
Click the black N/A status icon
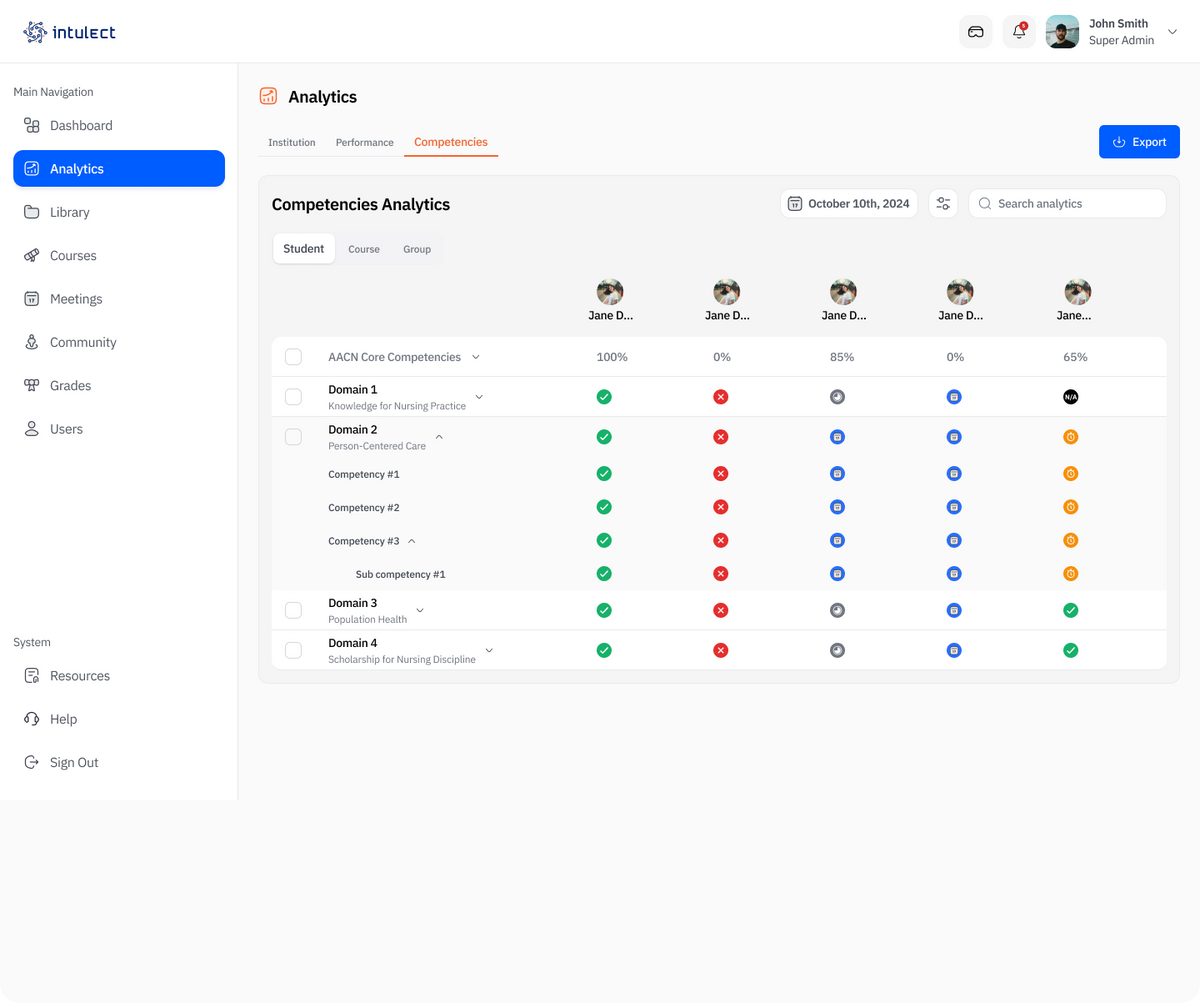pos(1071,397)
